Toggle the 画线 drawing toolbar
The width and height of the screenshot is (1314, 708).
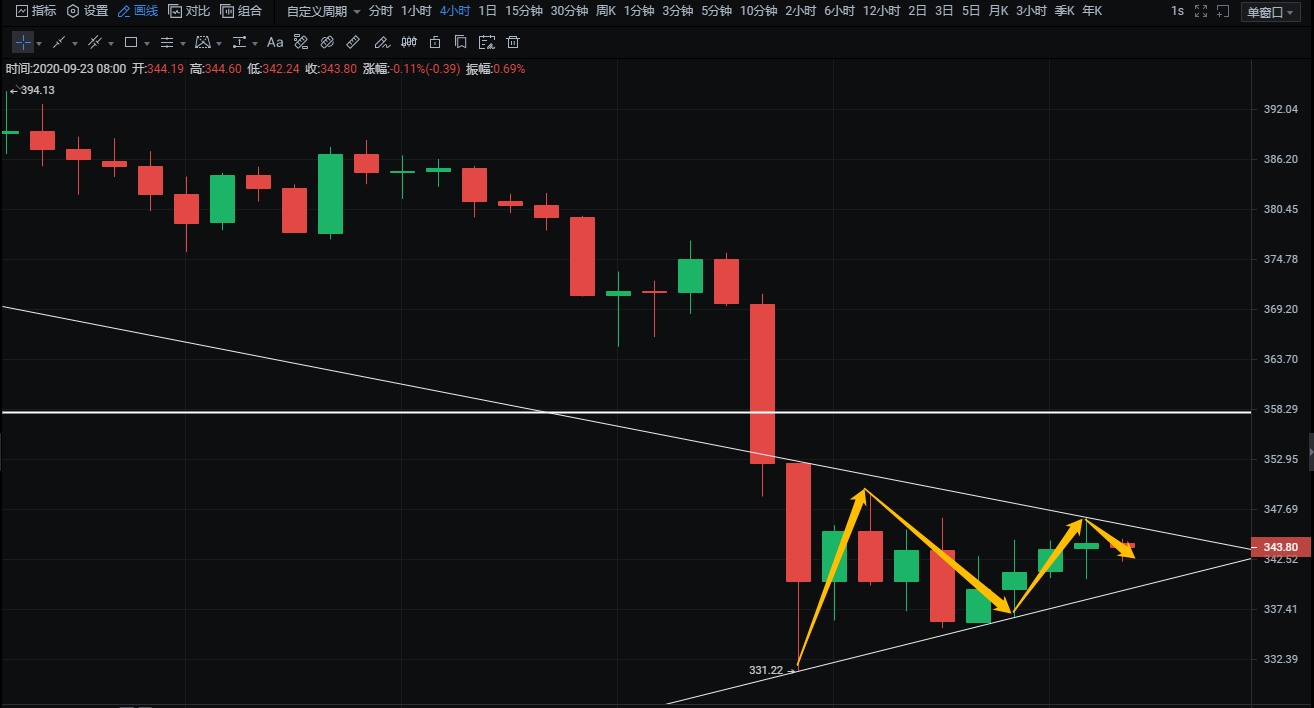tap(137, 11)
